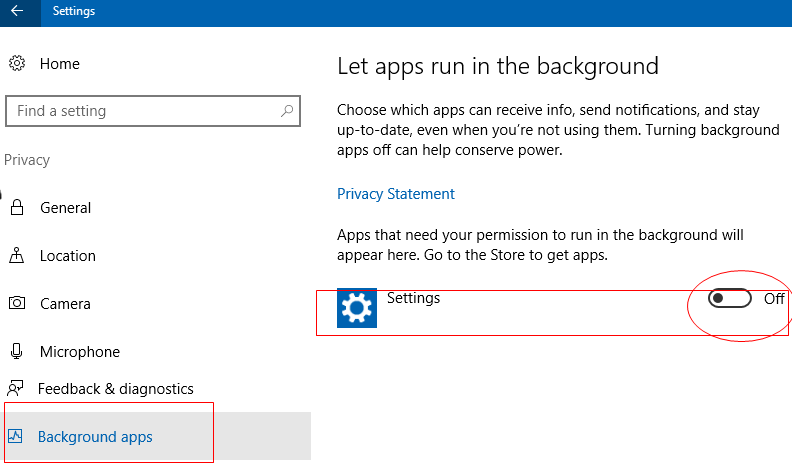Click the Find a setting search box
The height and width of the screenshot is (475, 802).
[x=153, y=111]
